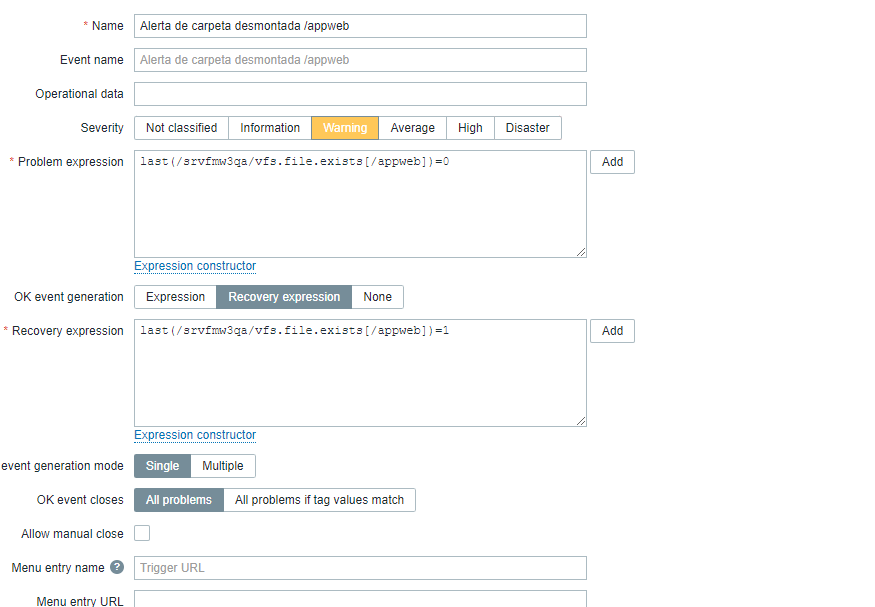Open Expression constructor under Recovery expression

[x=195, y=435]
